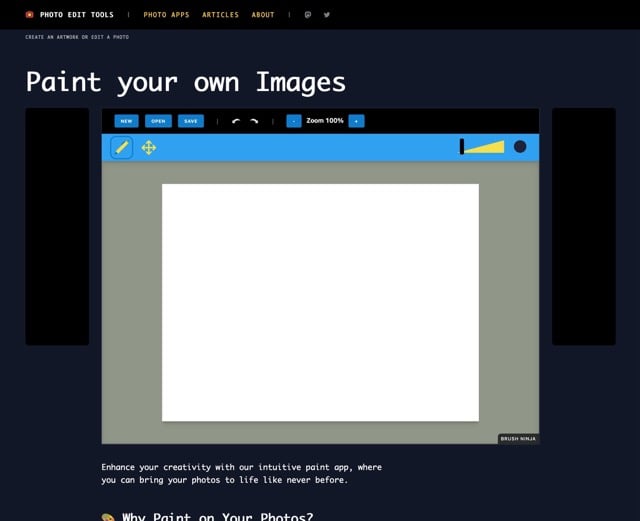Go to PHOTO EDIT TOOLS home link

(x=77, y=15)
